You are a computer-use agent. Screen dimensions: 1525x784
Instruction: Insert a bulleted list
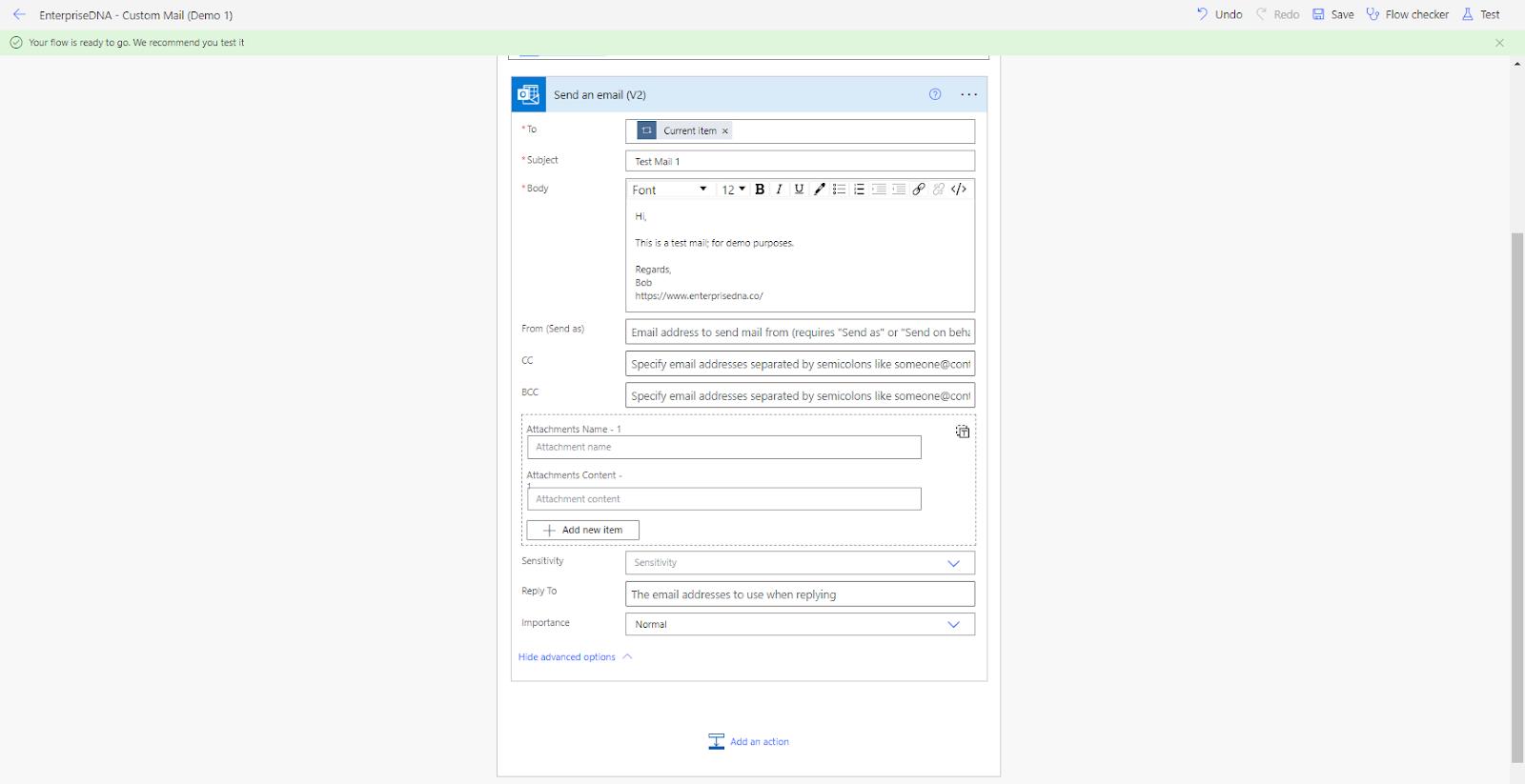point(839,190)
